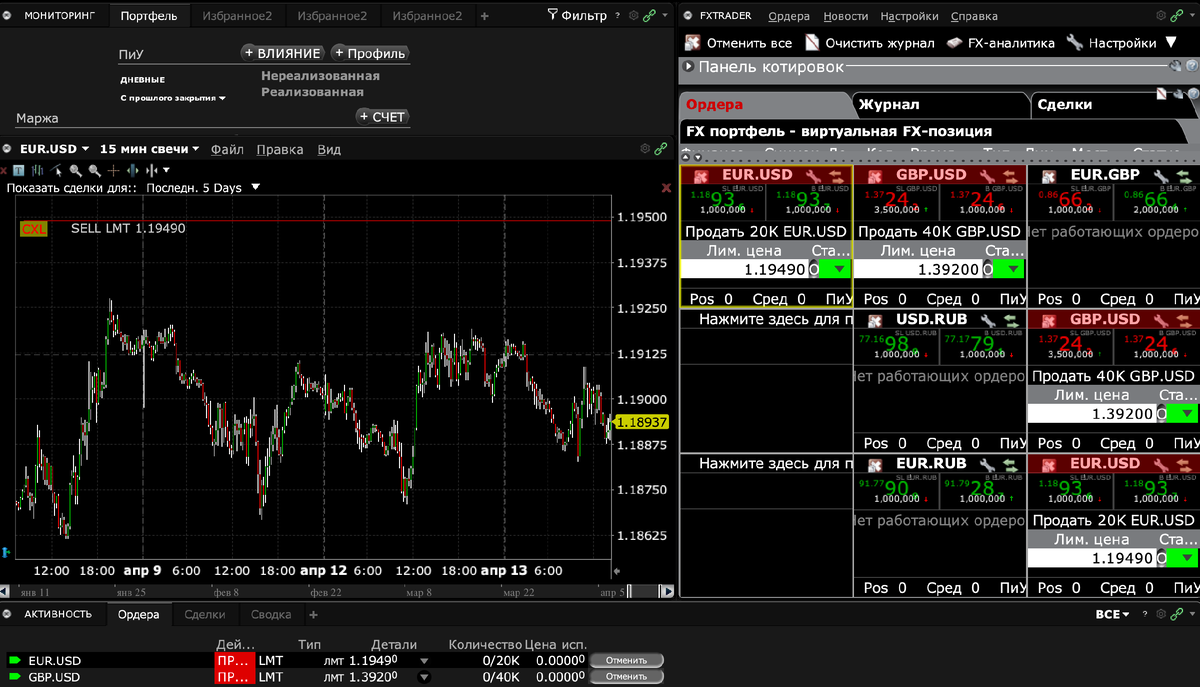The height and width of the screenshot is (687, 1200).
Task: Select the text annotation tool on chart toolbar
Action: tap(19, 170)
